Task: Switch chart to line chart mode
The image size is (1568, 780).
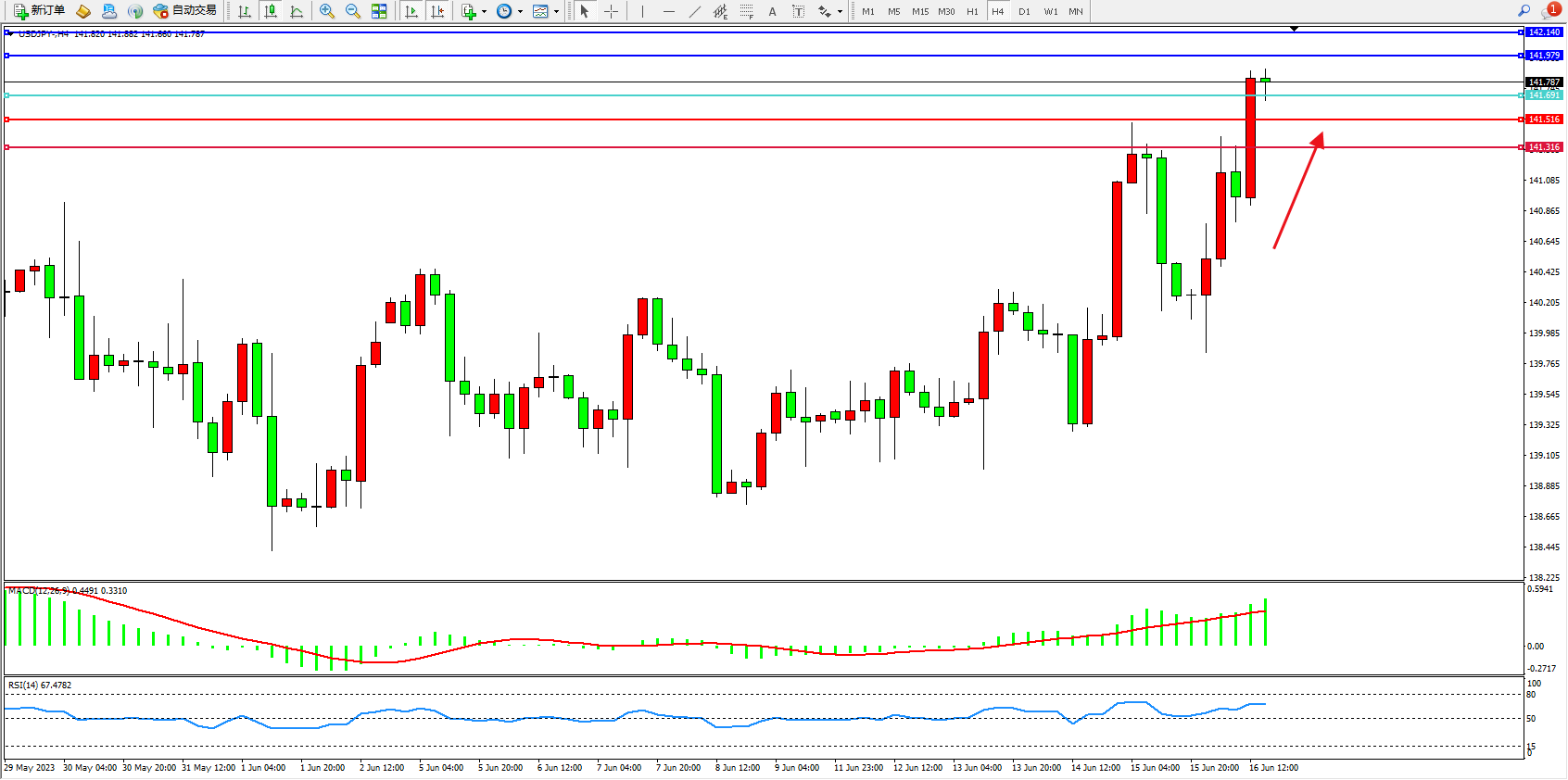Action: point(297,11)
